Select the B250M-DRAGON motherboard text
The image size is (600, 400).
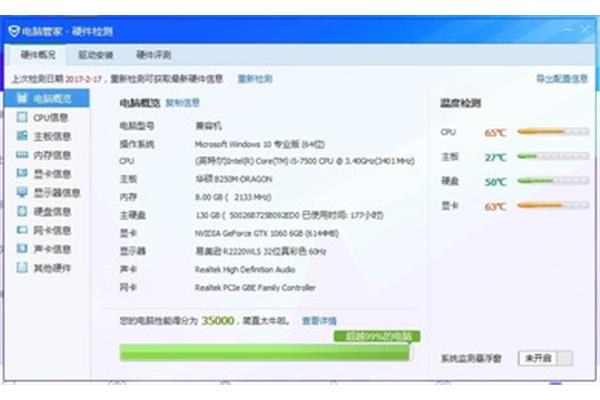coord(233,179)
